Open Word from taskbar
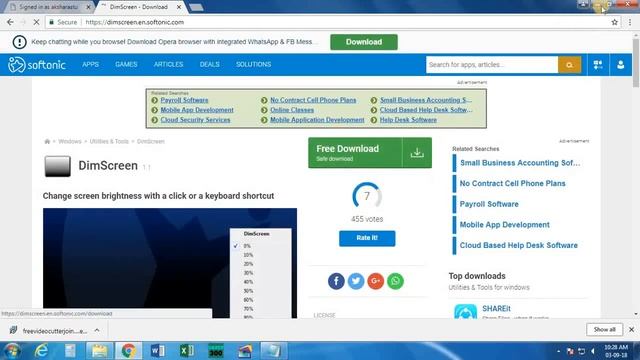 [158, 351]
